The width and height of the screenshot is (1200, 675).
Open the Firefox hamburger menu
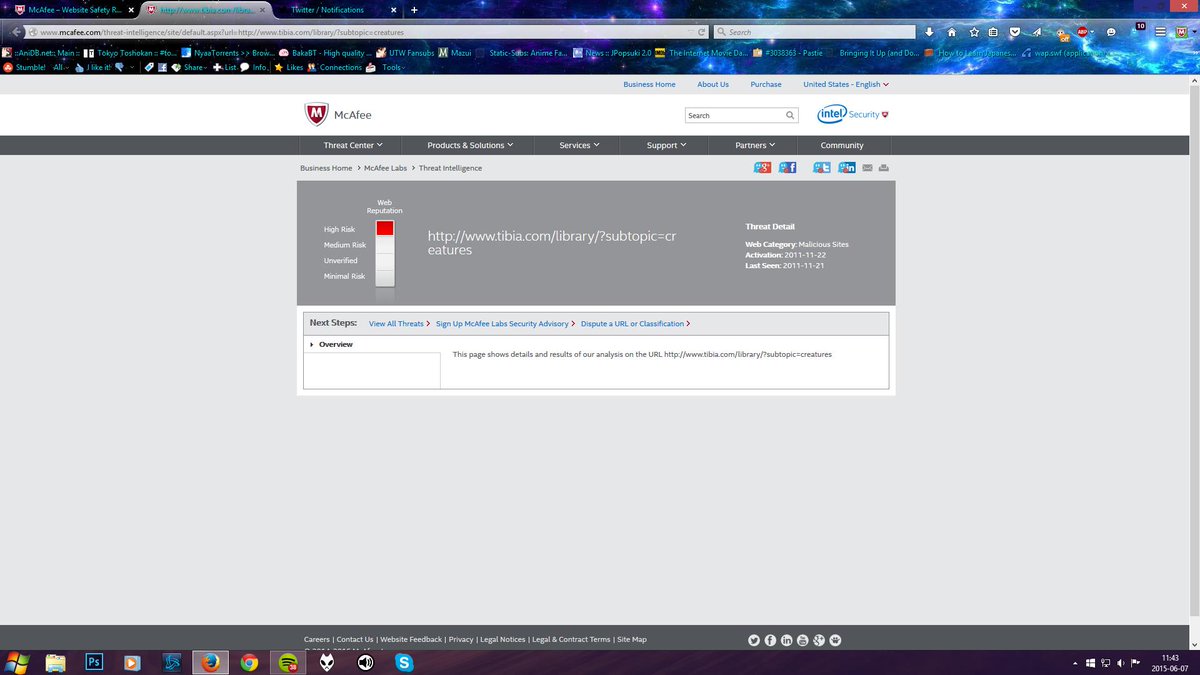1161,32
